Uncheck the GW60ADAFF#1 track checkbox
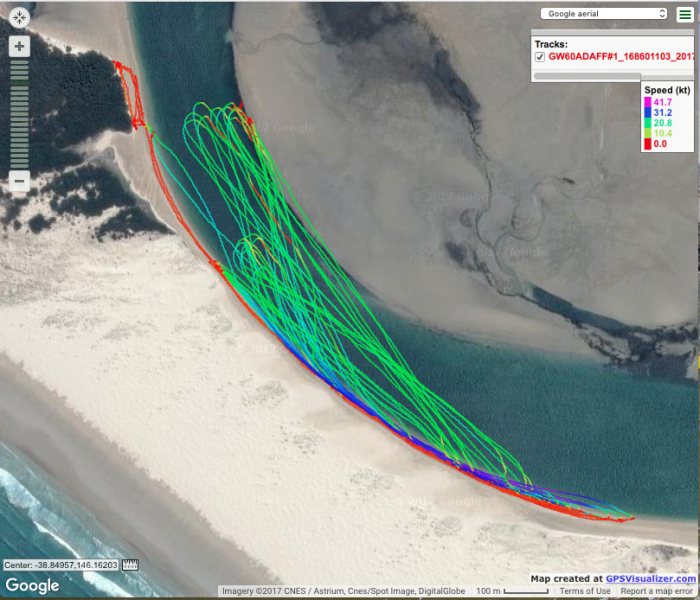700x600 pixels. [x=541, y=57]
